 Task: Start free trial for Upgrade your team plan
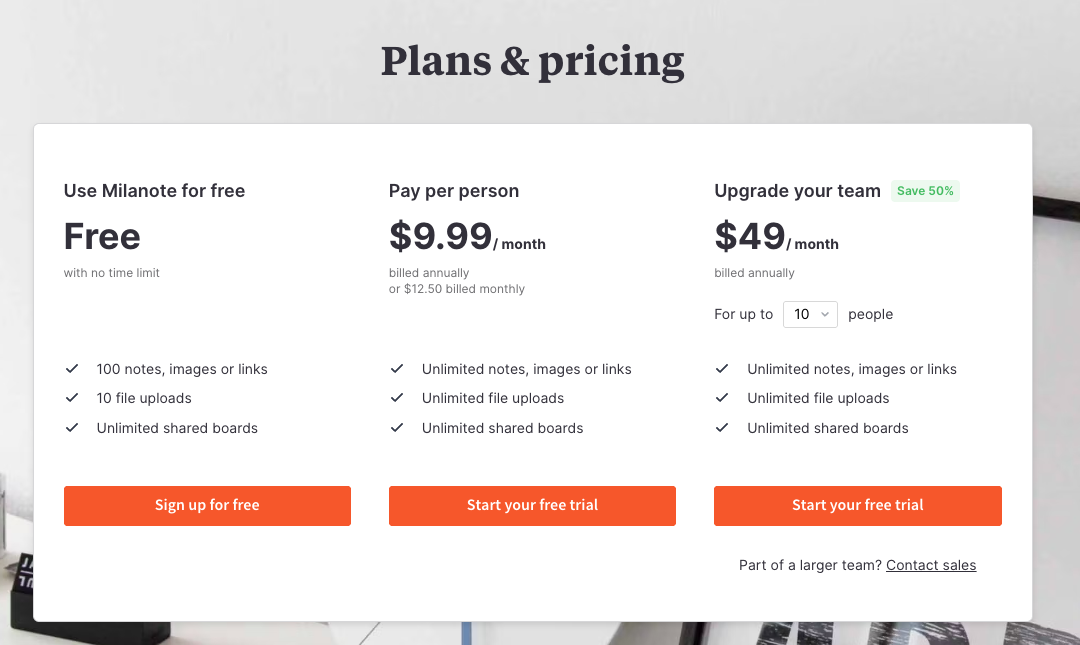pos(858,506)
